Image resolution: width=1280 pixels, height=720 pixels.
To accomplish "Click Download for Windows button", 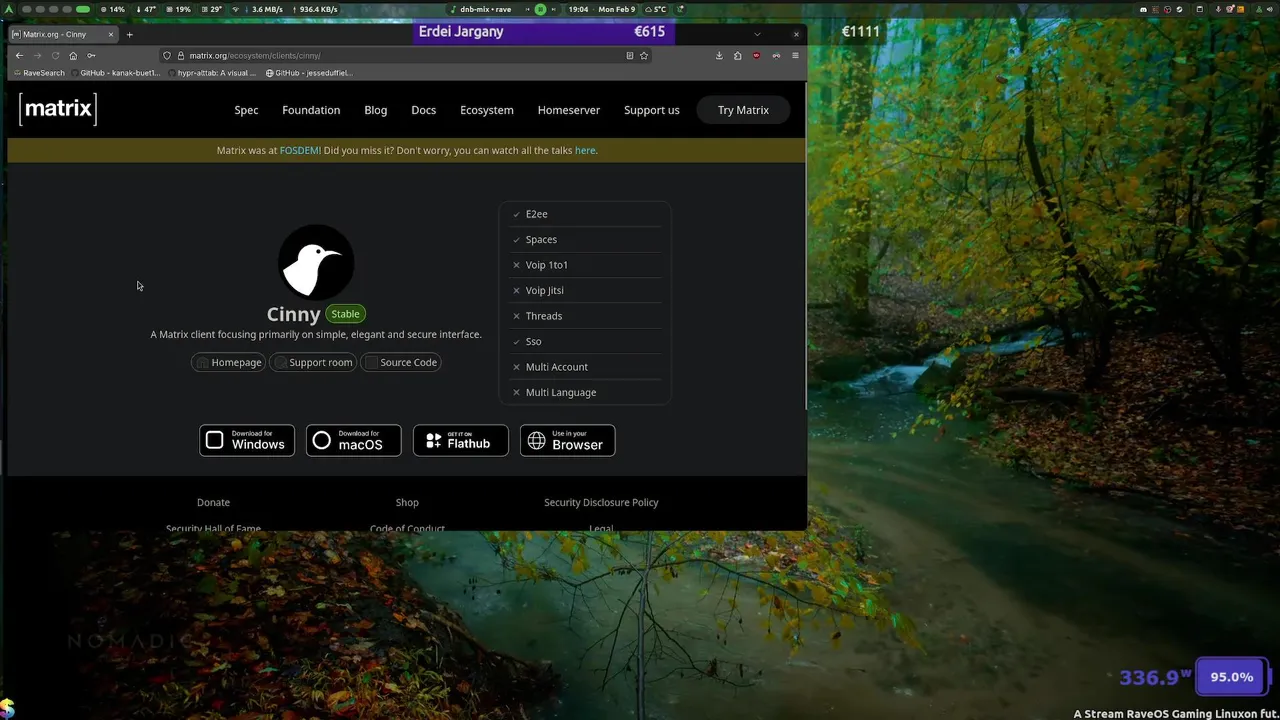I will tap(247, 440).
